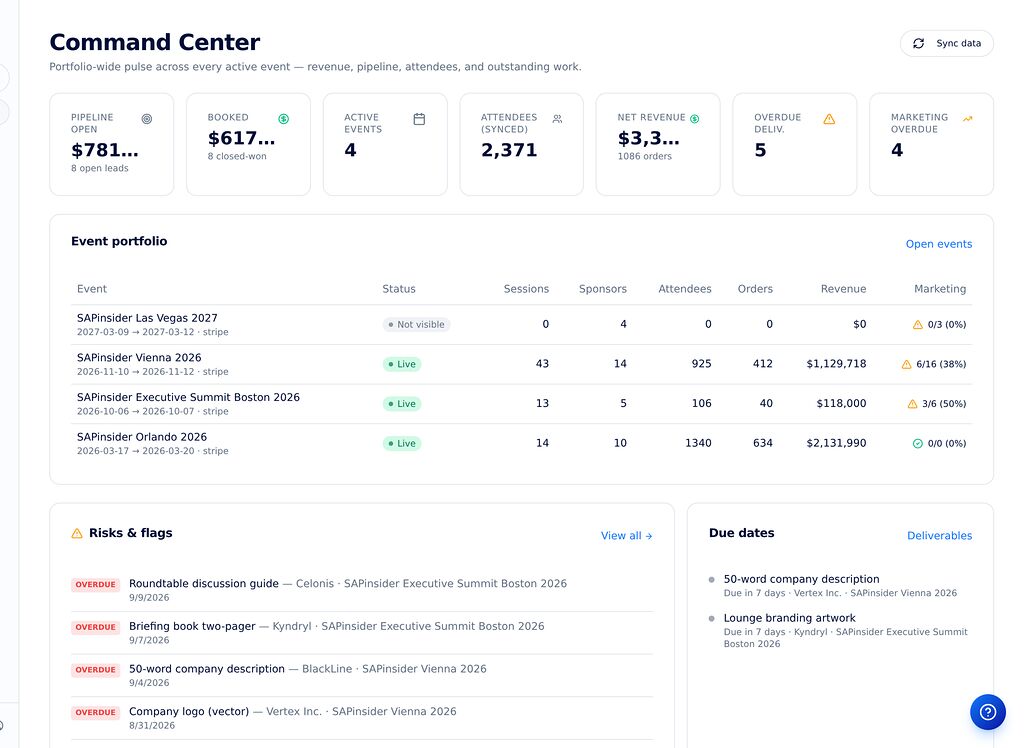Image resolution: width=1024 pixels, height=748 pixels.
Task: Click the 412 orders cell
Action: [x=763, y=364]
